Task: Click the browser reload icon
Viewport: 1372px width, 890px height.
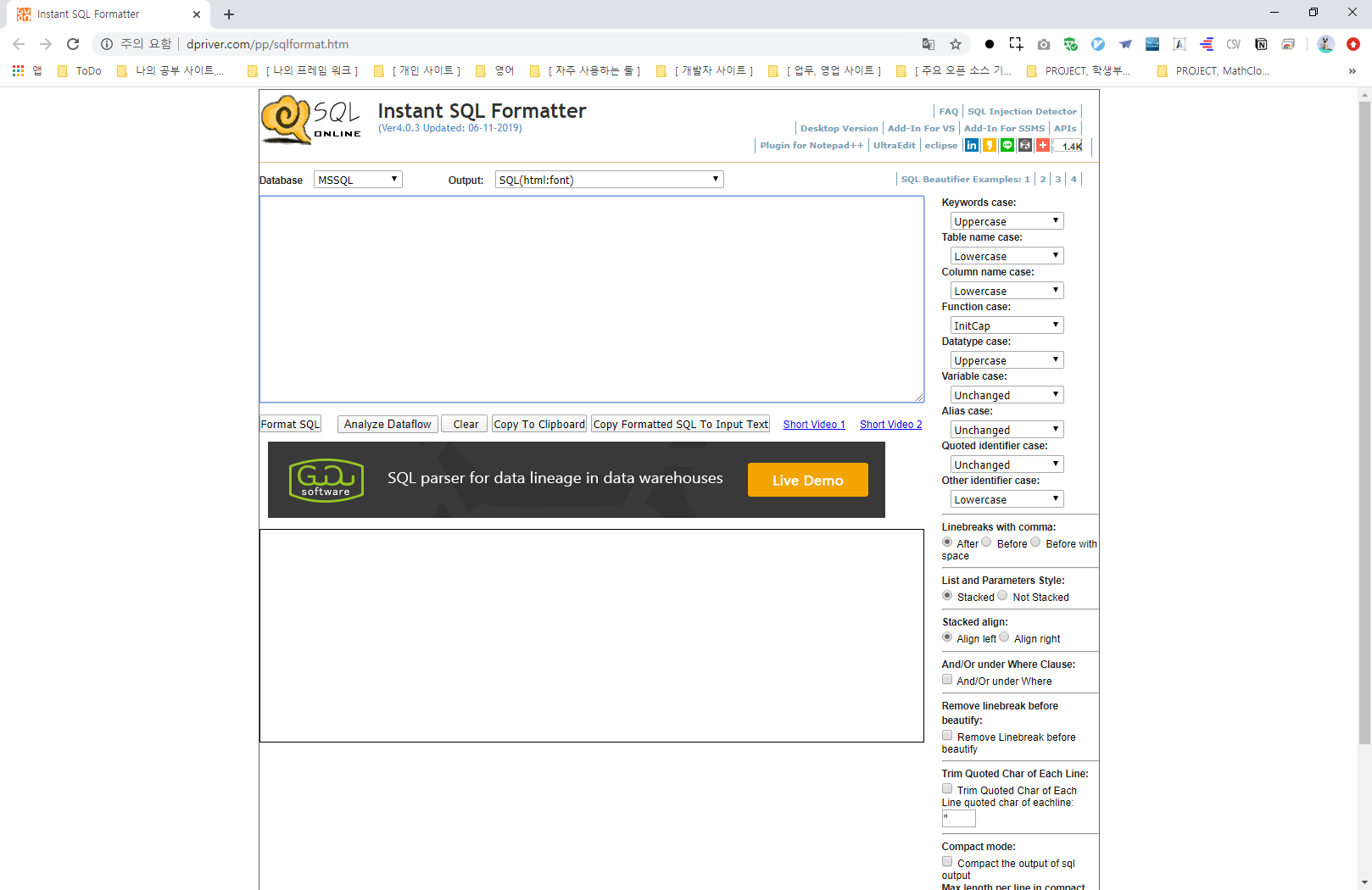Action: point(73,44)
